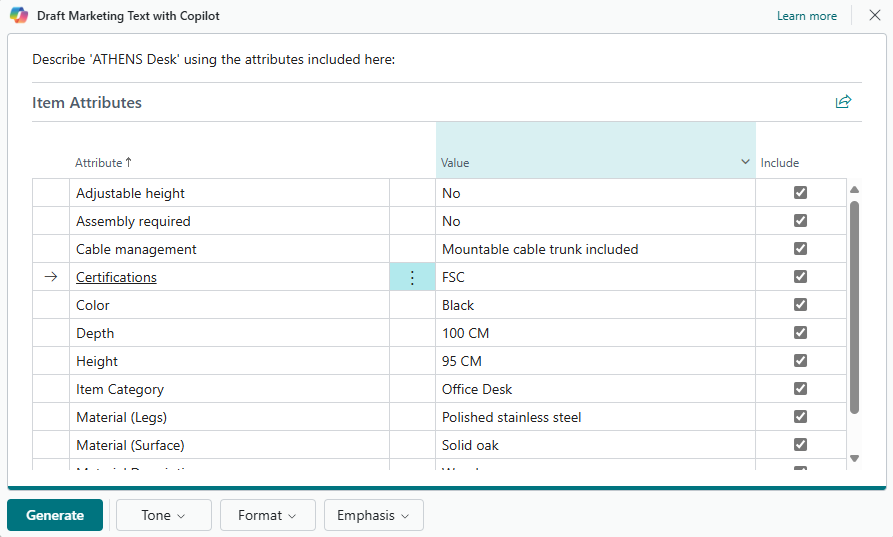Click scrollbar down arrow in attributes list
The width and height of the screenshot is (893, 537).
[854, 458]
